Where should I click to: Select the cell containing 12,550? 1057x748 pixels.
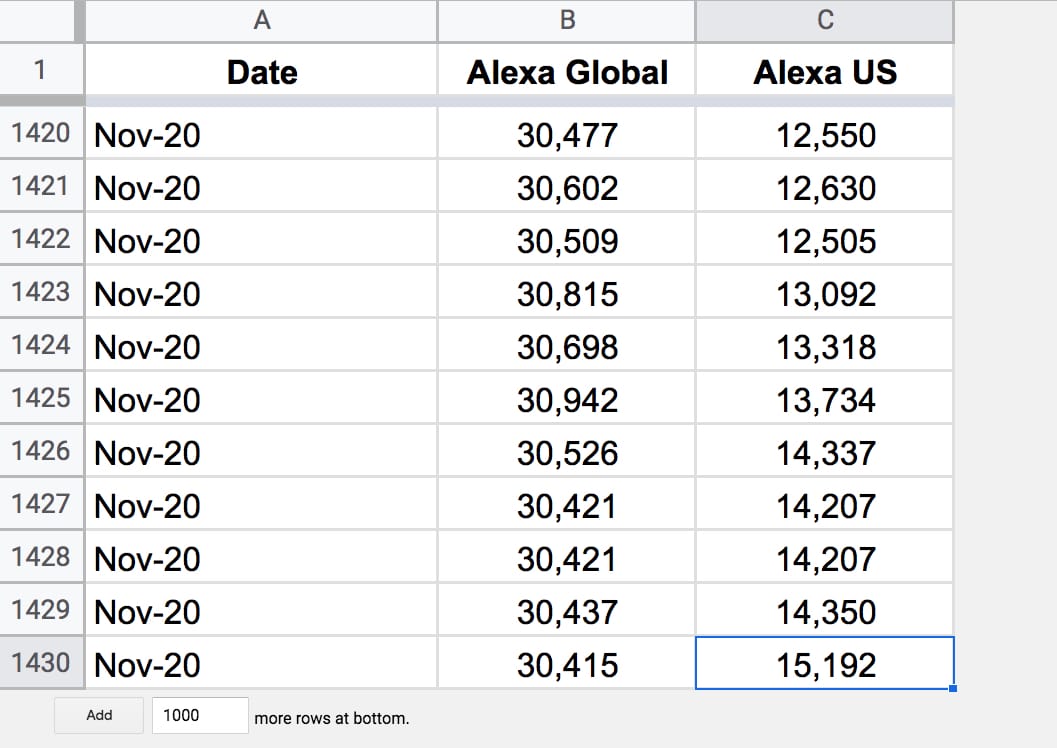pos(824,133)
